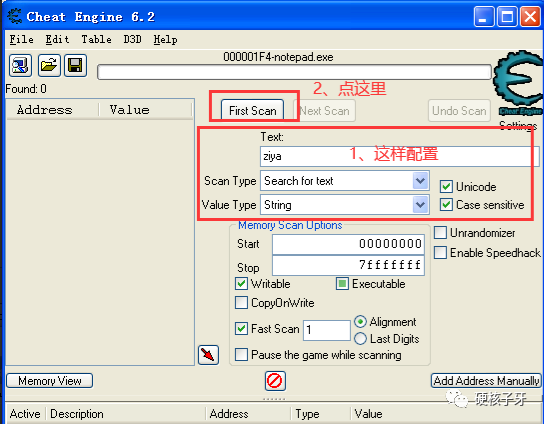Click the floppy disk save icon
Viewport: 544px width, 424px height.
point(75,65)
